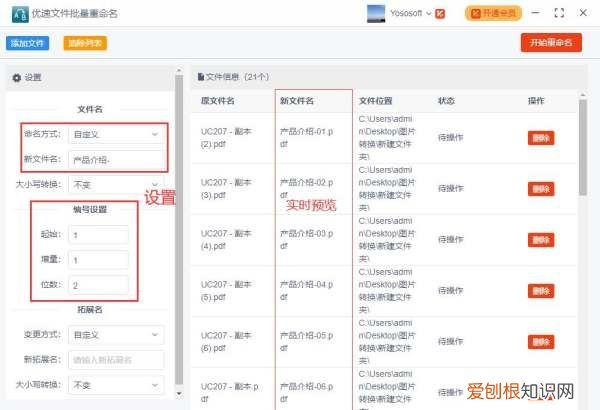Select file name UC207 - 副本 (2).pdf
Screen dimensions: 600x410
(226, 138)
